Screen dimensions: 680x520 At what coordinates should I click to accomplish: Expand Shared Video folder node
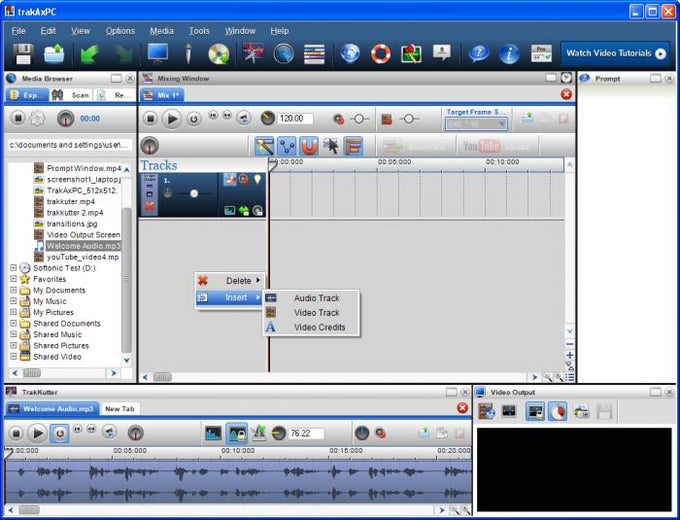click(x=13, y=356)
